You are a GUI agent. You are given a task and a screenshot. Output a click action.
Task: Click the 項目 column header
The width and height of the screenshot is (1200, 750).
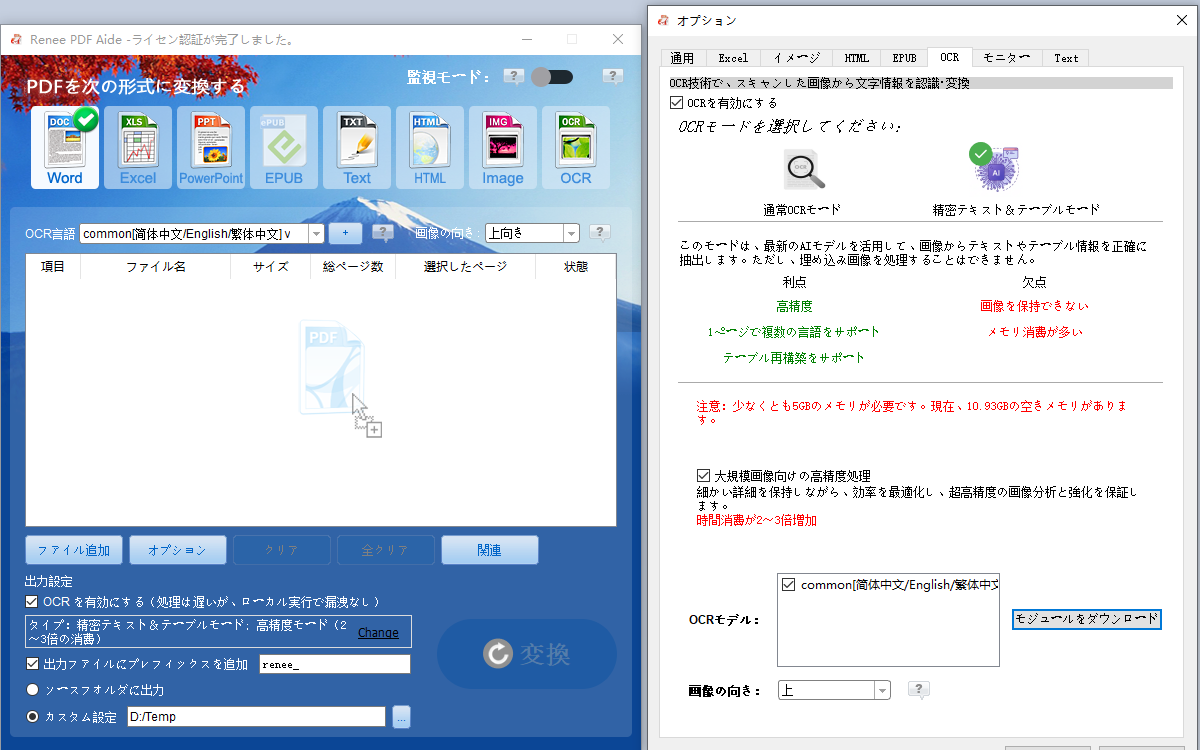point(53,267)
